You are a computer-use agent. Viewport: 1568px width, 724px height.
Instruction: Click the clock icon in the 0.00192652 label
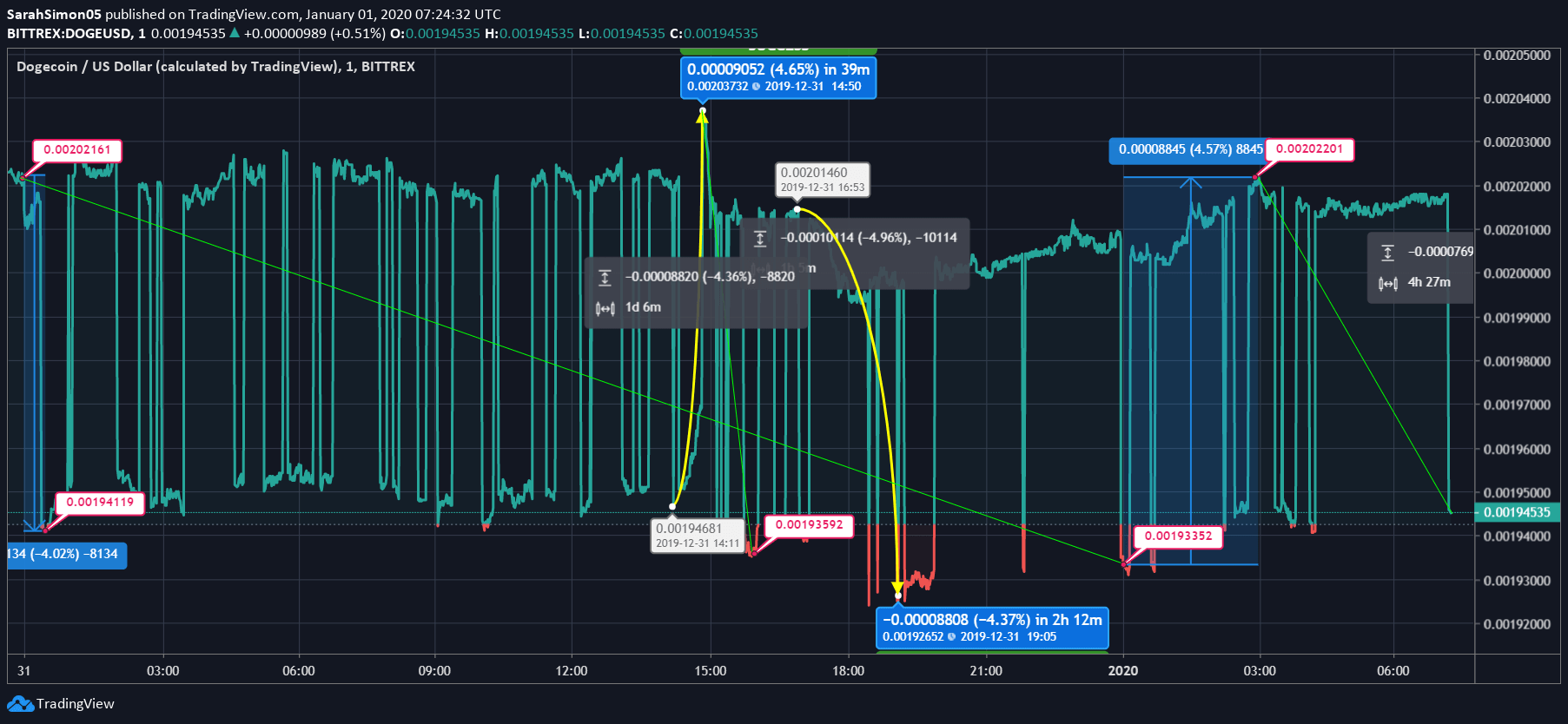[951, 637]
